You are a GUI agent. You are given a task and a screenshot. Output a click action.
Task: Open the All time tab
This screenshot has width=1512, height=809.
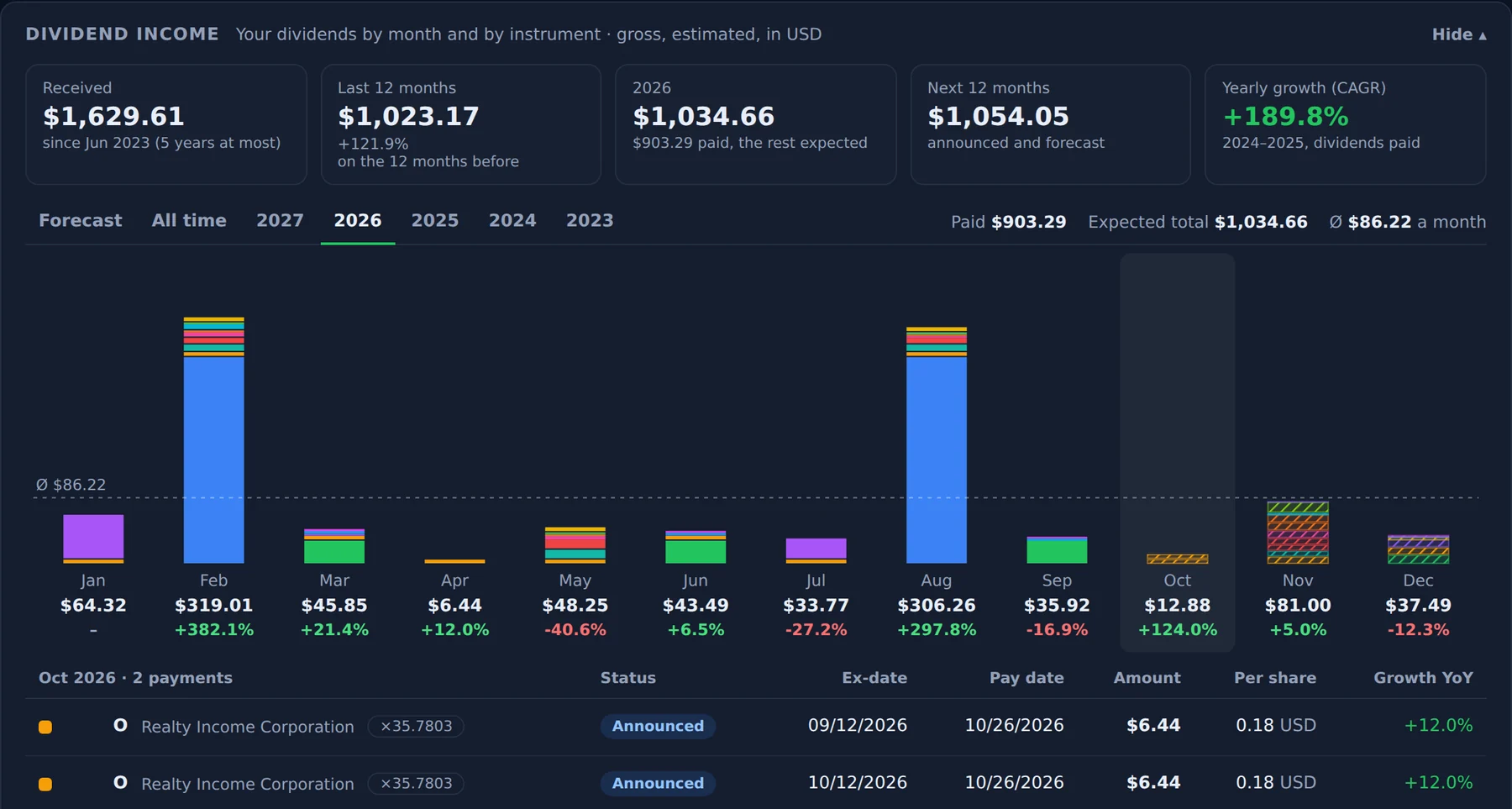(189, 220)
